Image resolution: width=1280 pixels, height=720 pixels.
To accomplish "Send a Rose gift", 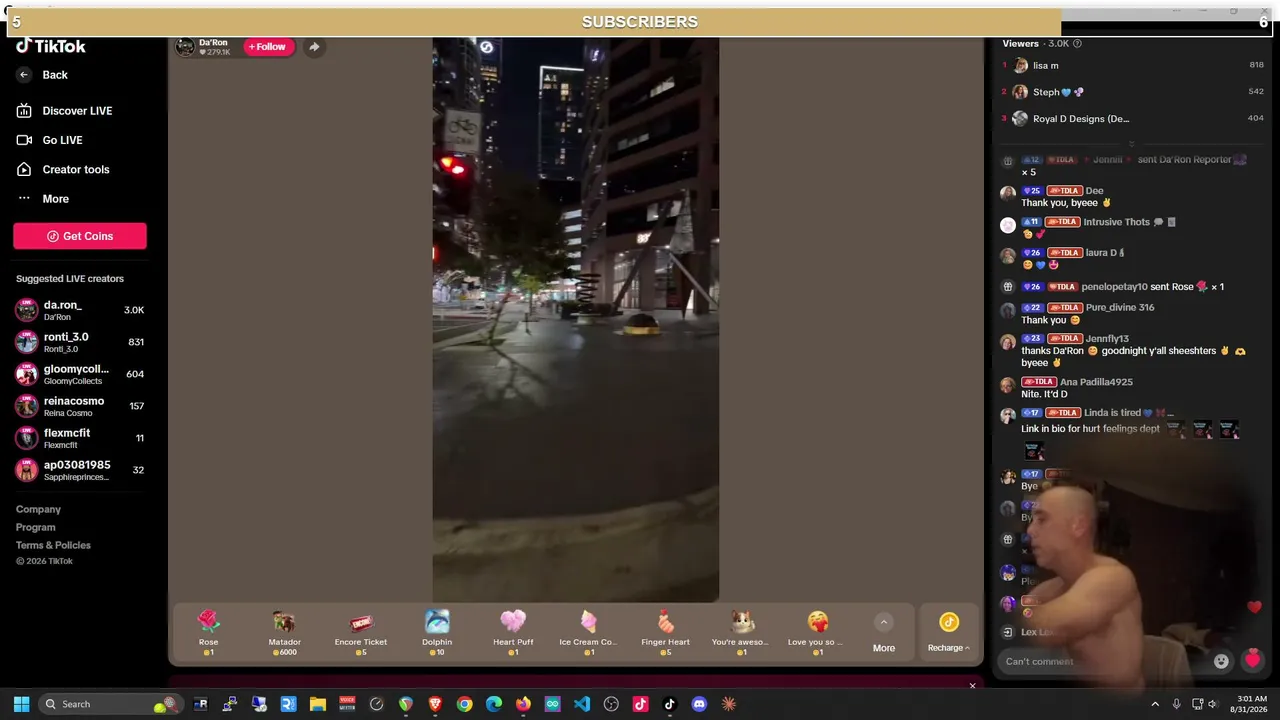I will (x=208, y=633).
